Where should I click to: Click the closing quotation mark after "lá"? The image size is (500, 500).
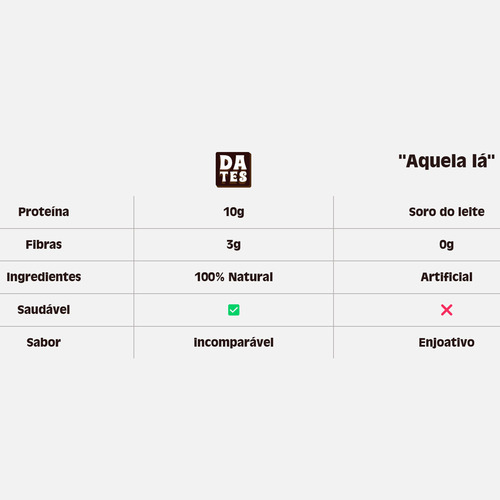(491, 158)
